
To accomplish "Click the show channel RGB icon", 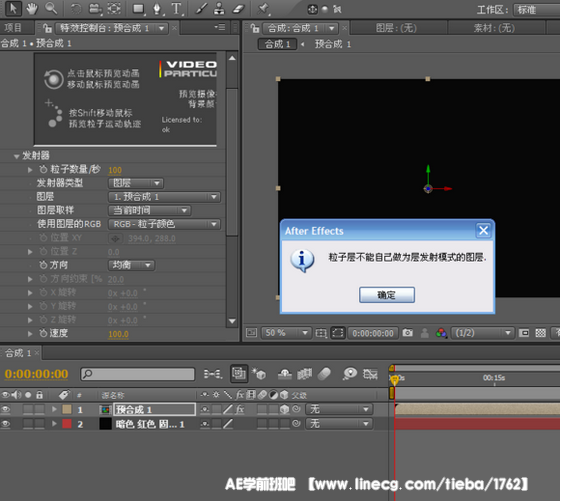I will tap(441, 333).
